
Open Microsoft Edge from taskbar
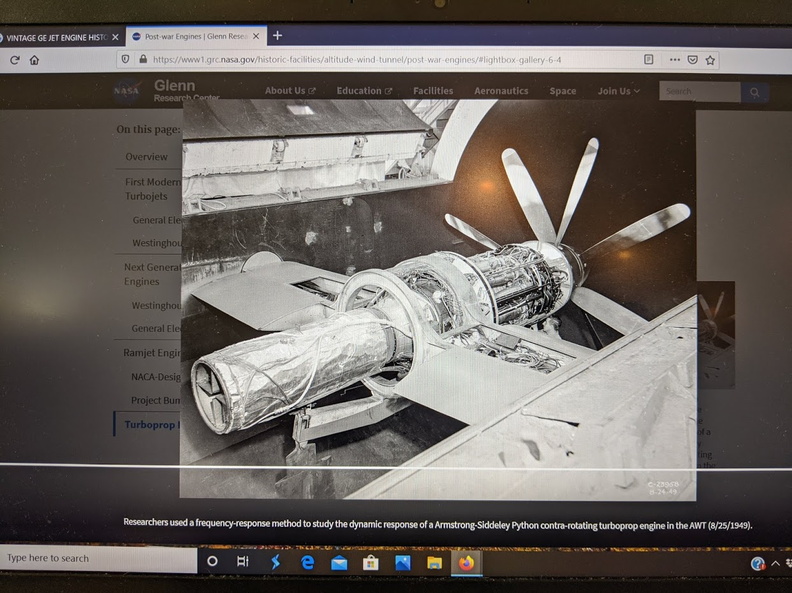pos(307,562)
